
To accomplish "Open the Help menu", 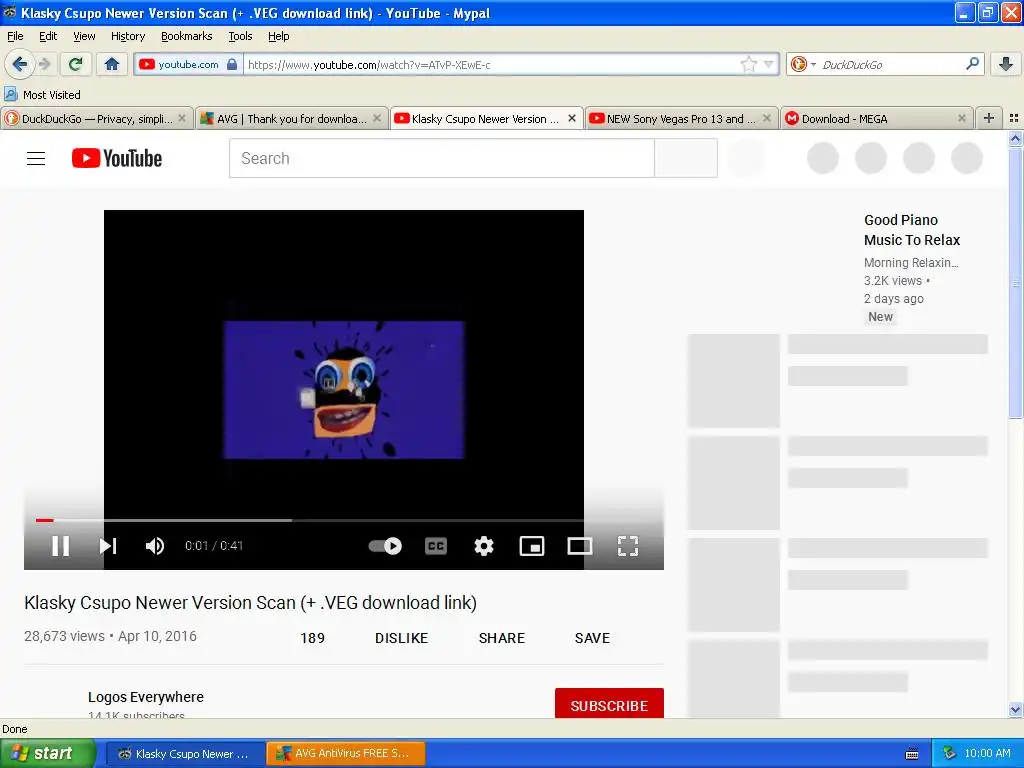I will 278,36.
